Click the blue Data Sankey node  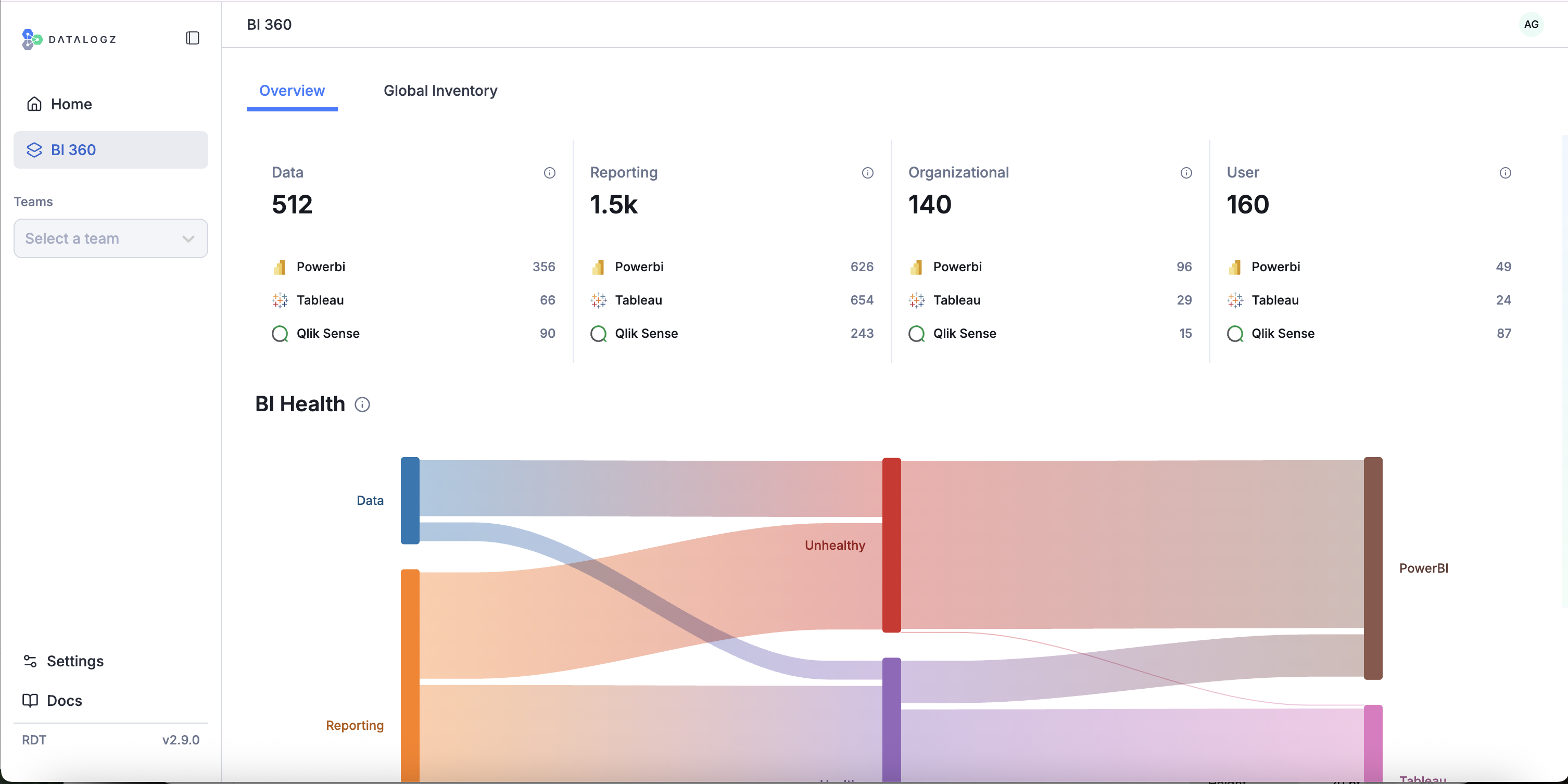410,500
